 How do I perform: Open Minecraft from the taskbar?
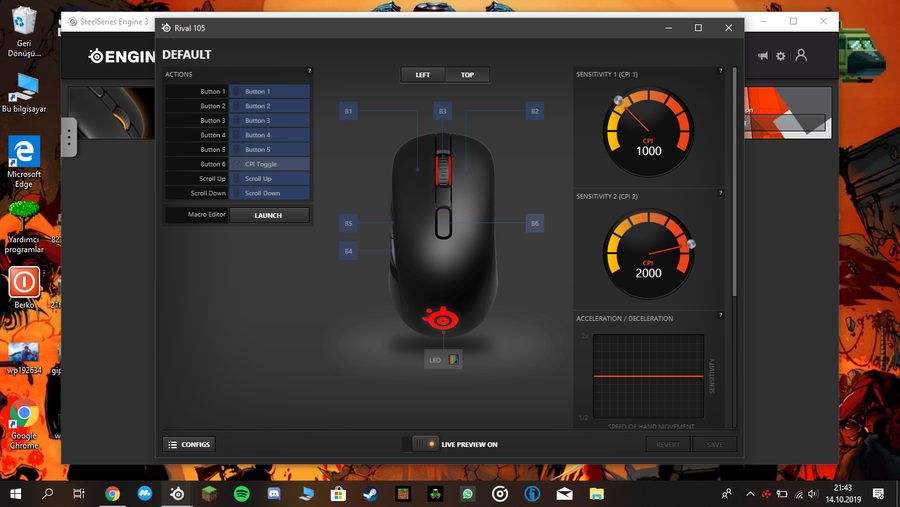210,493
